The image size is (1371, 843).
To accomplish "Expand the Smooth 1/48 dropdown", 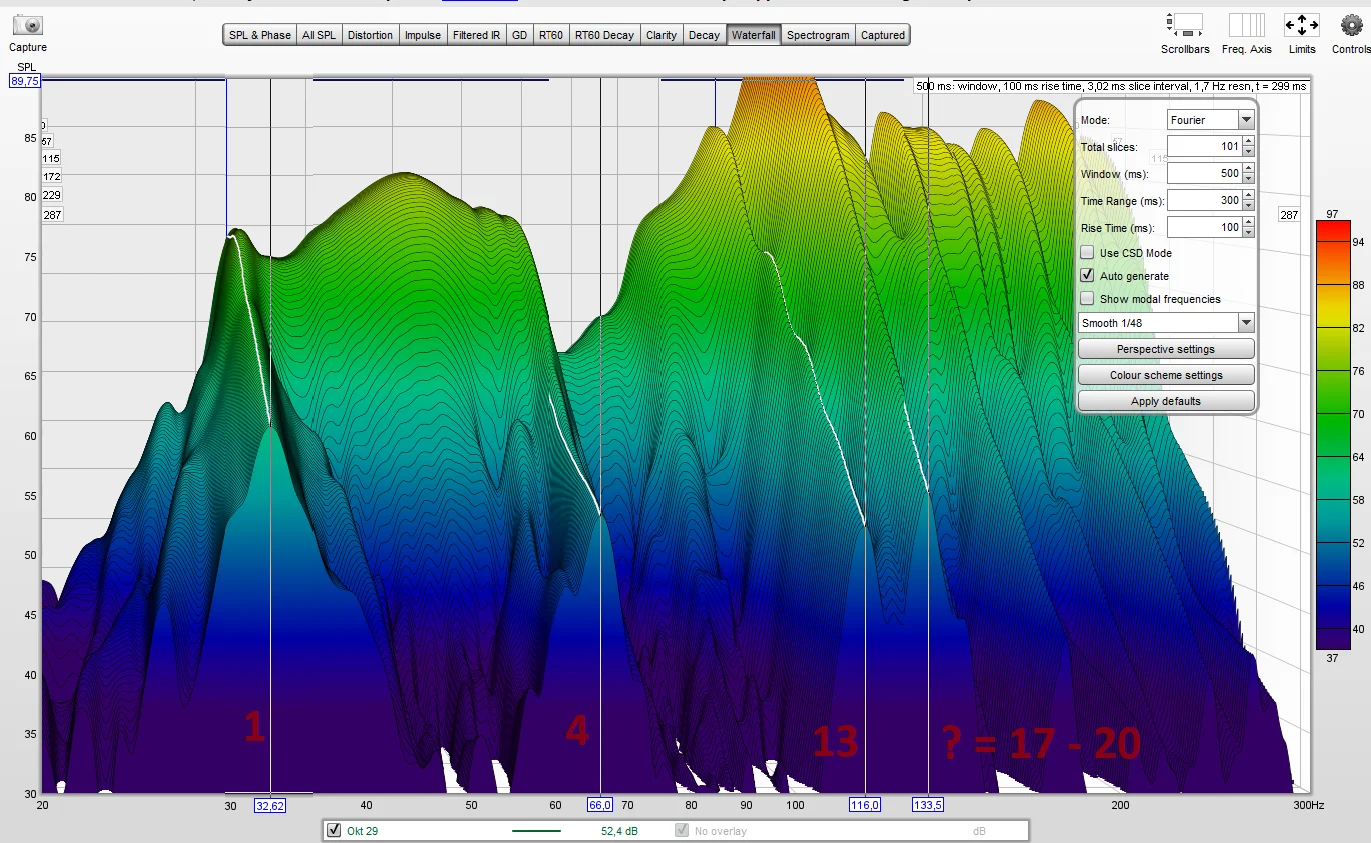I will [1166, 323].
